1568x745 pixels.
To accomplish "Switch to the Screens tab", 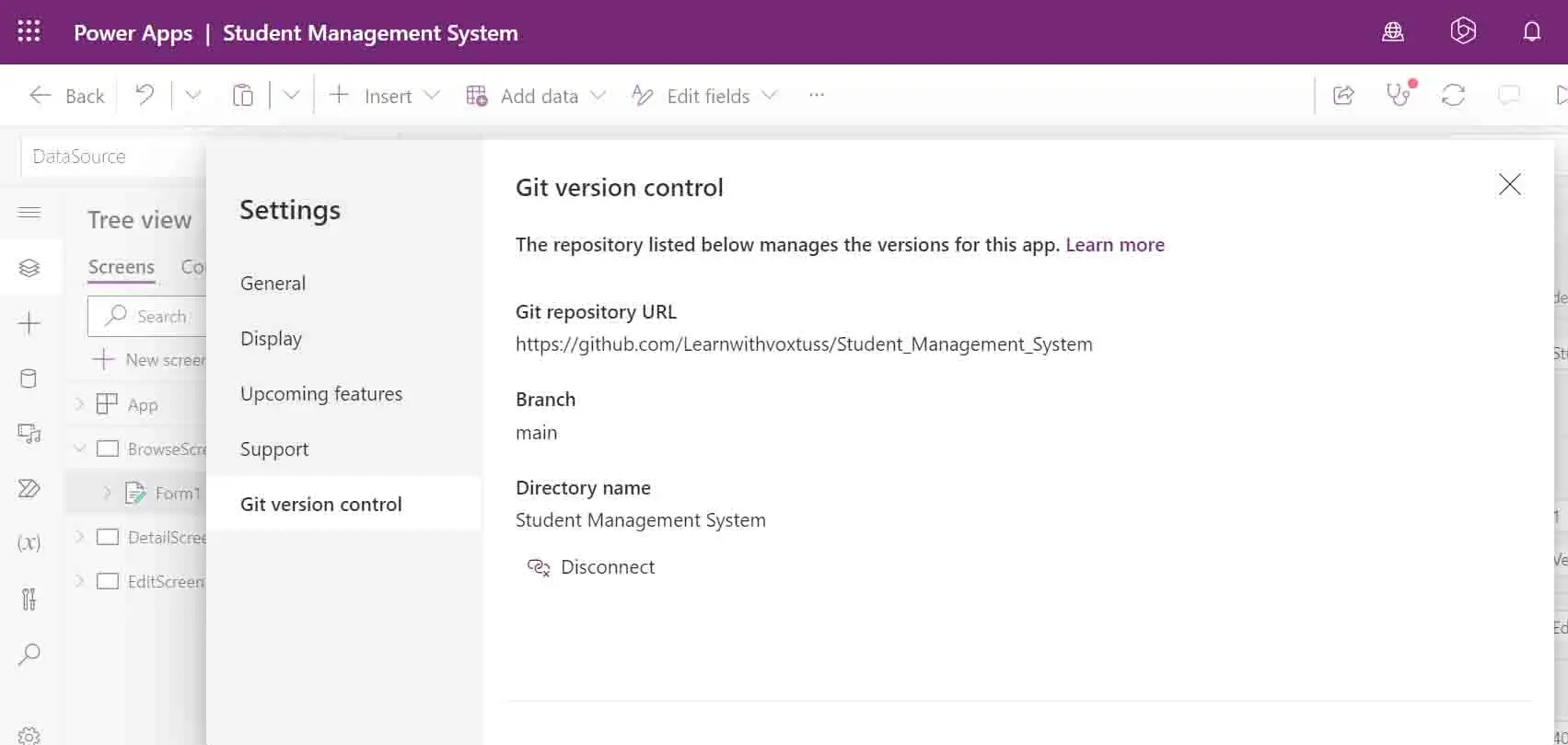I will point(121,267).
